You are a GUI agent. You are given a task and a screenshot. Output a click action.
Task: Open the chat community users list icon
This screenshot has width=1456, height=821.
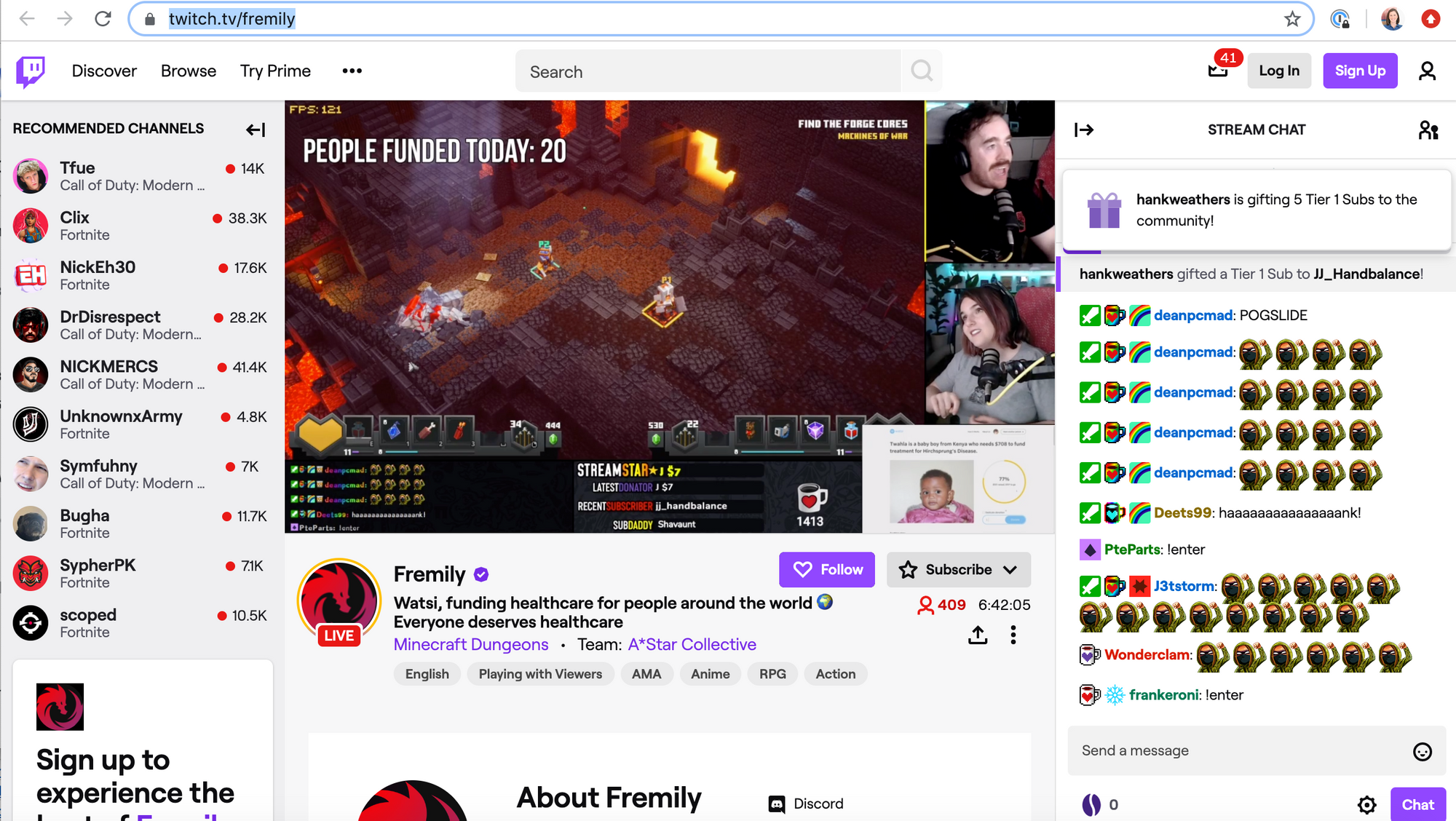click(x=1428, y=130)
